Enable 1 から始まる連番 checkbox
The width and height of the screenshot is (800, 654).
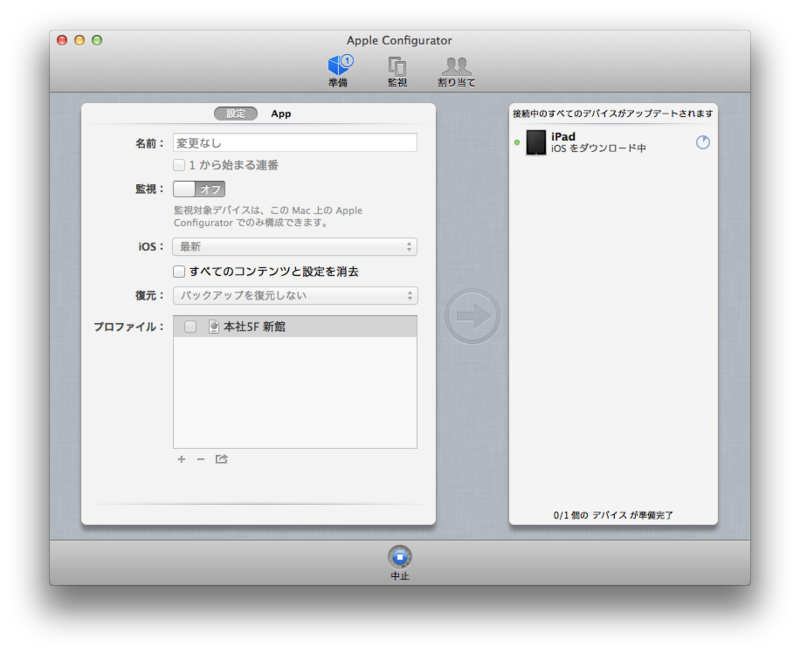point(179,165)
